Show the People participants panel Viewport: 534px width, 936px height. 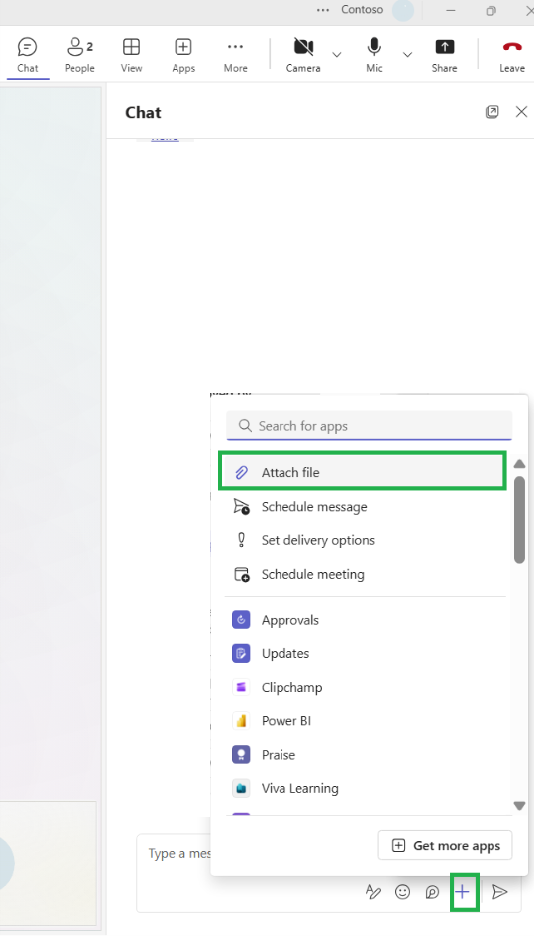(x=79, y=55)
